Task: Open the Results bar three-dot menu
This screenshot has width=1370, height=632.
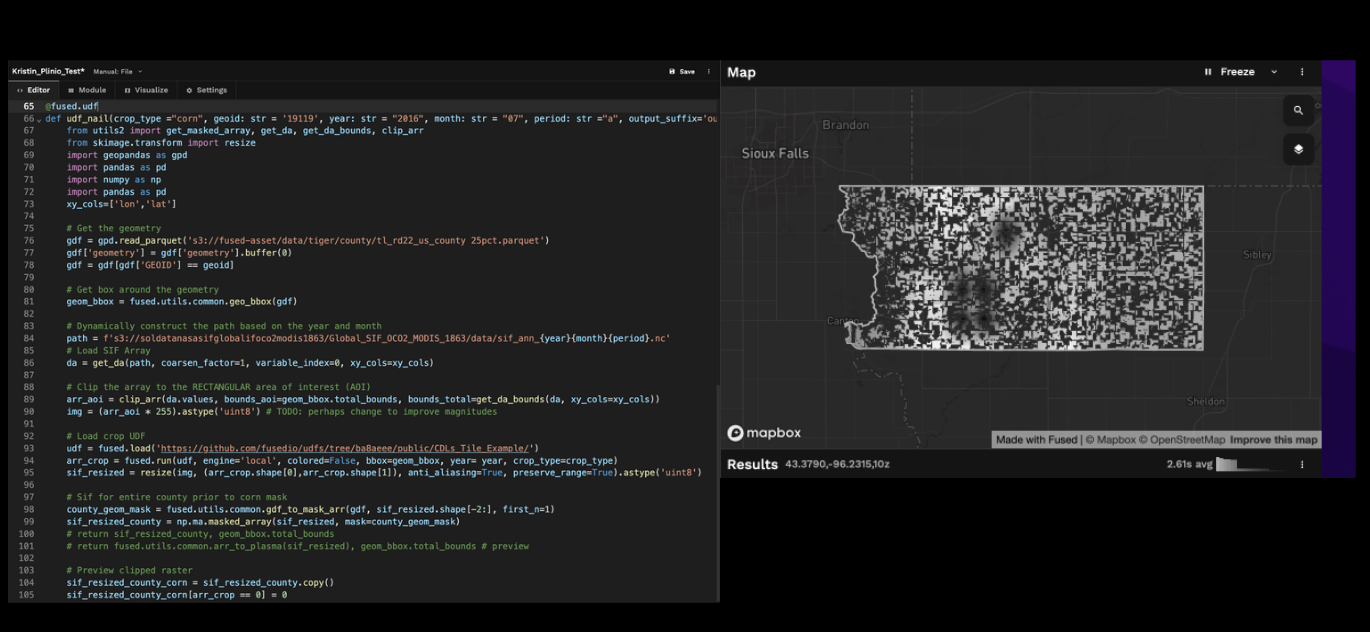Action: 1301,464
